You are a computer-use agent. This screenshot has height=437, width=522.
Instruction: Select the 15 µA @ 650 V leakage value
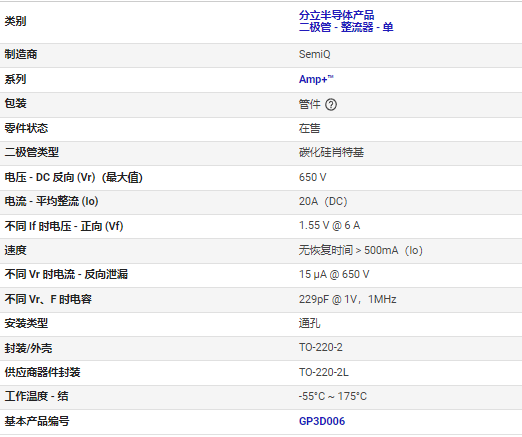334,274
